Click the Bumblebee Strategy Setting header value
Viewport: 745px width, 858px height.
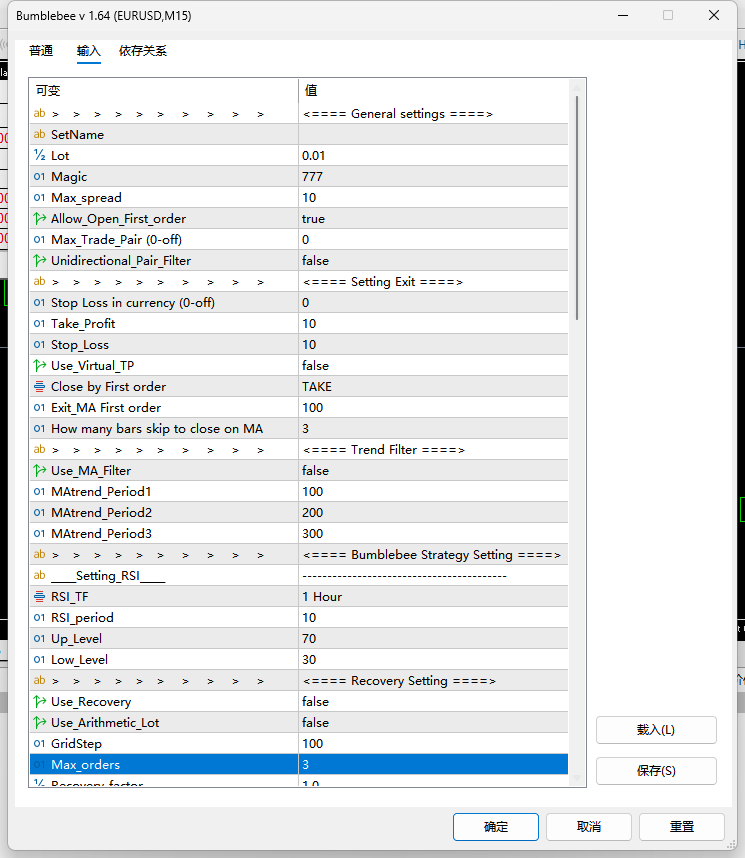pyautogui.click(x=432, y=555)
